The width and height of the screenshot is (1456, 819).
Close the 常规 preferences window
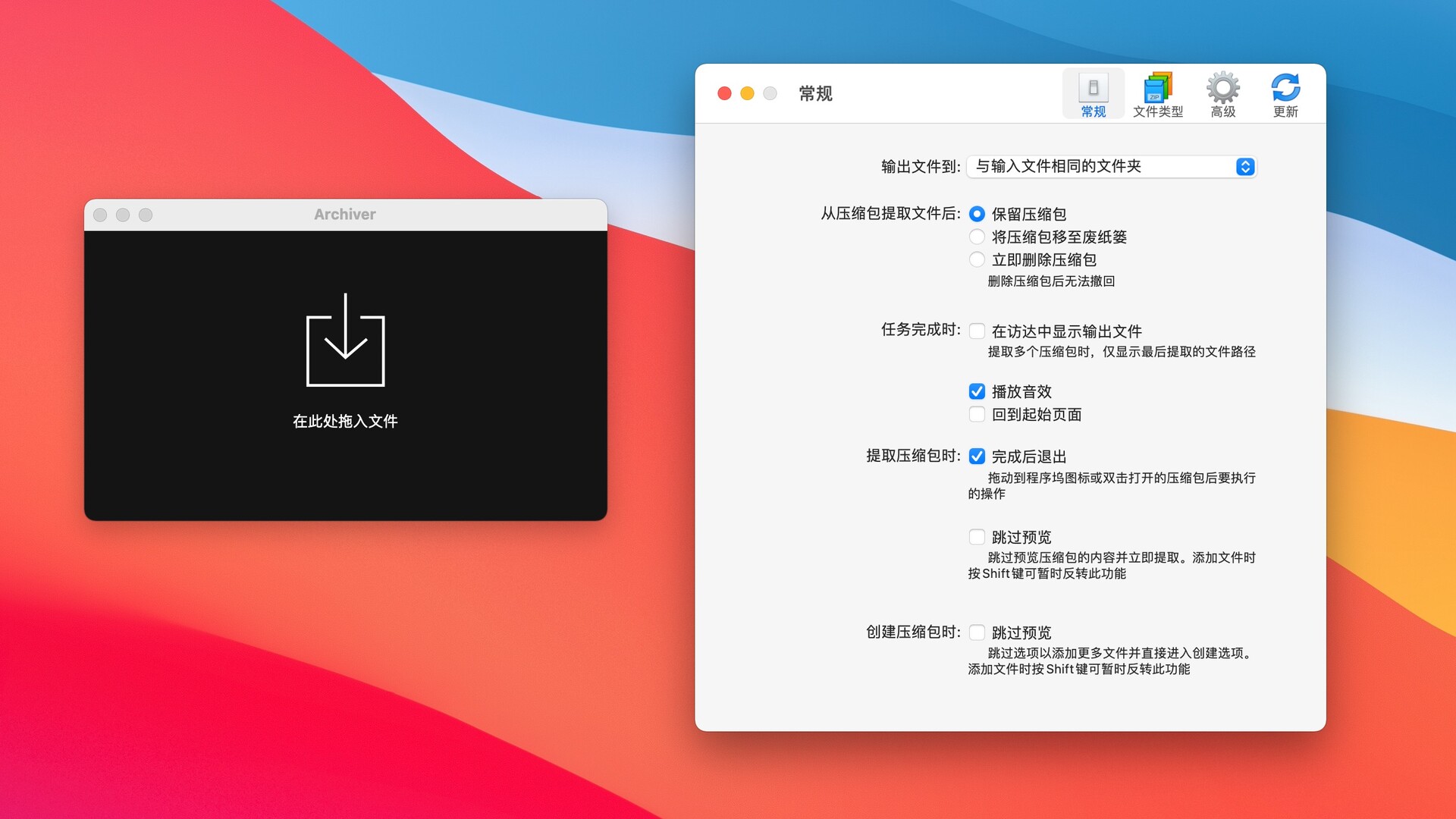click(724, 93)
